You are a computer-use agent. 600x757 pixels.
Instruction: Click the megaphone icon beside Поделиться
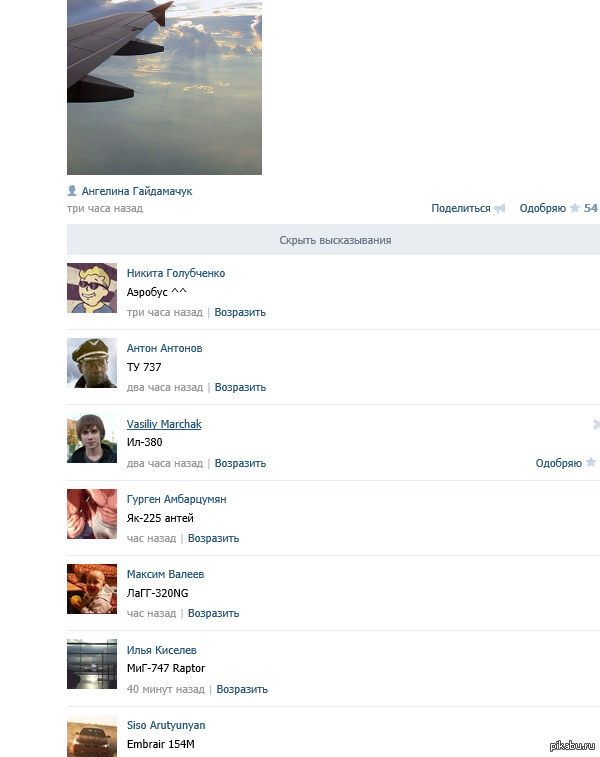pos(499,209)
